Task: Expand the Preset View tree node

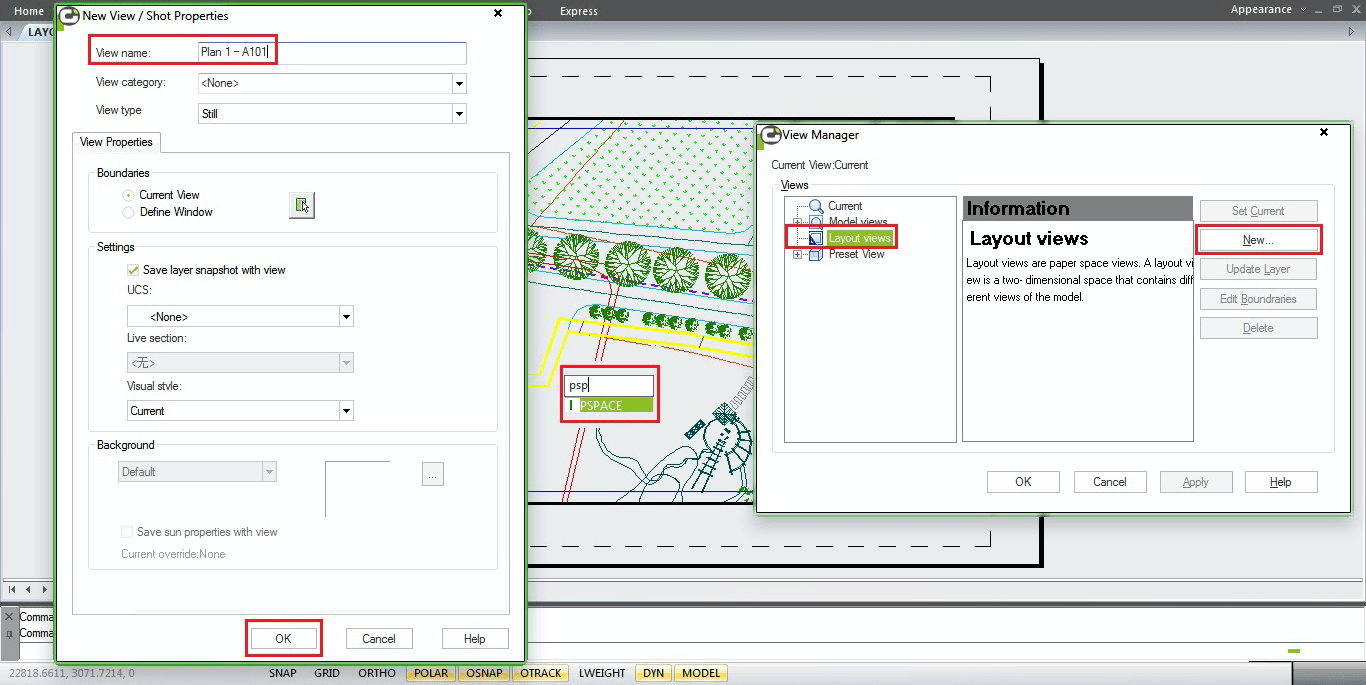Action: 797,254
